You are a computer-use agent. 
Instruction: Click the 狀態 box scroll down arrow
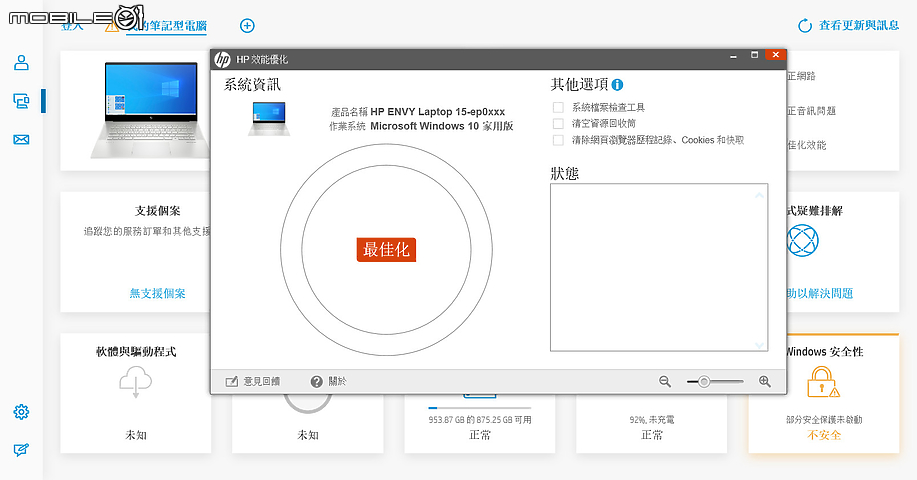[x=759, y=345]
